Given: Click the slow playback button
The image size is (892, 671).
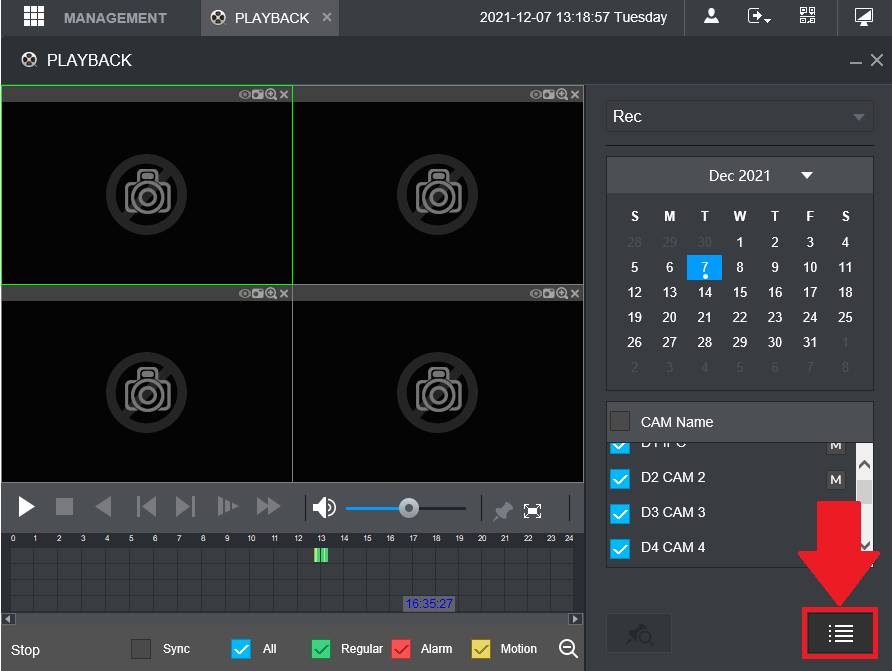Looking at the screenshot, I should point(227,506).
